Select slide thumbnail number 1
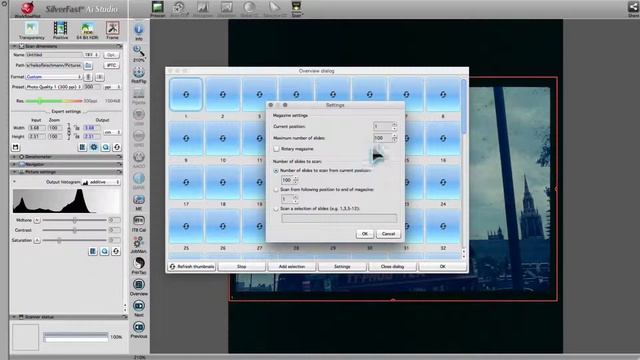Viewport: 640px width, 360px height. (x=186, y=94)
